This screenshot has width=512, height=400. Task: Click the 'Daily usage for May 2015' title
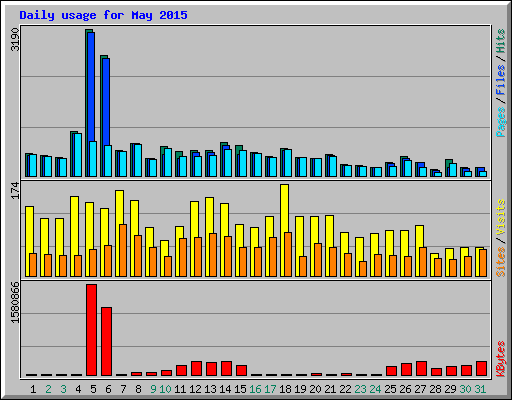[x=103, y=15]
